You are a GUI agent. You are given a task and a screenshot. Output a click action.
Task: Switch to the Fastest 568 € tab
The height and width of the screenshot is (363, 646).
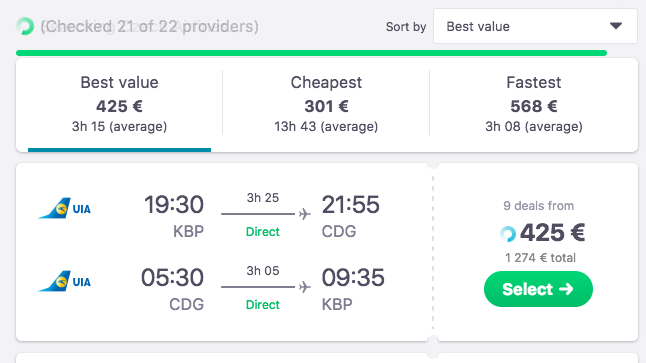[x=534, y=104]
